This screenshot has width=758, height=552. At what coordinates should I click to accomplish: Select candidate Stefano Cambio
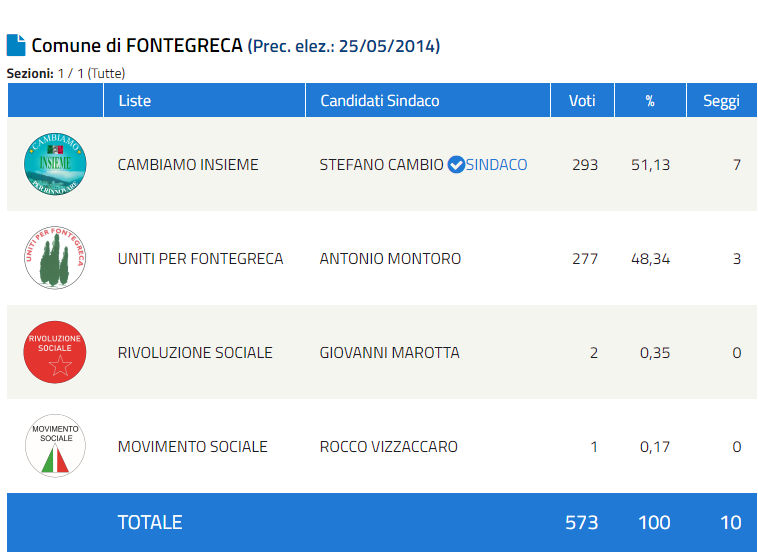(381, 164)
